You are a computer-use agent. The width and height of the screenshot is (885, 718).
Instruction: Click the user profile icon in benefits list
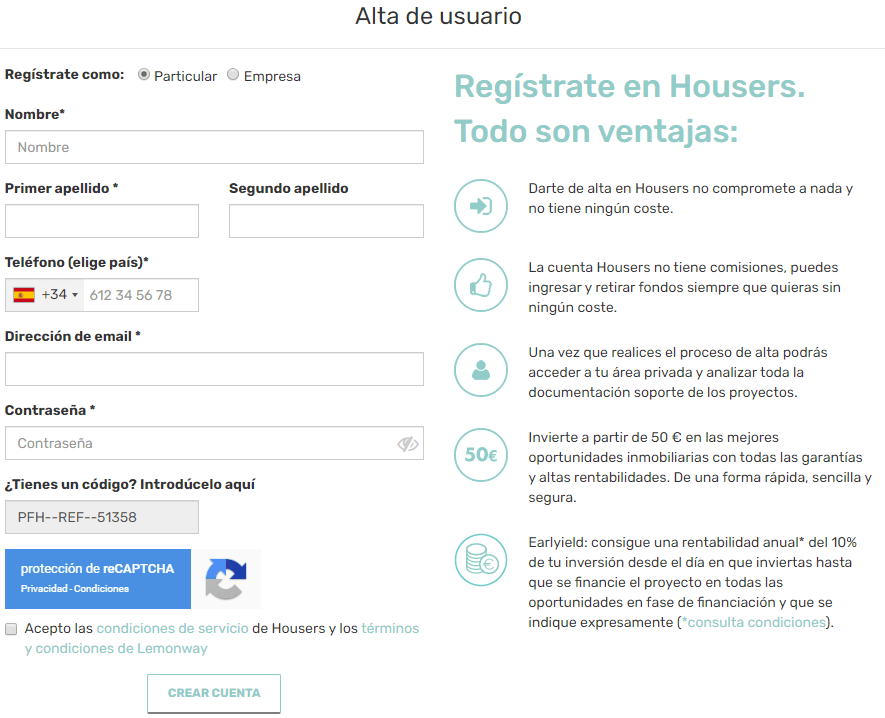click(481, 370)
